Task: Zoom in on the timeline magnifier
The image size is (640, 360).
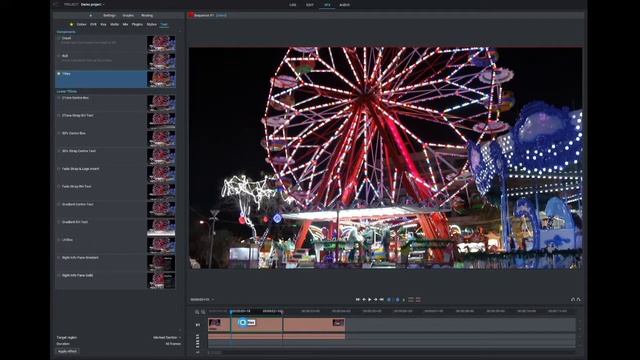Action: 197,312
